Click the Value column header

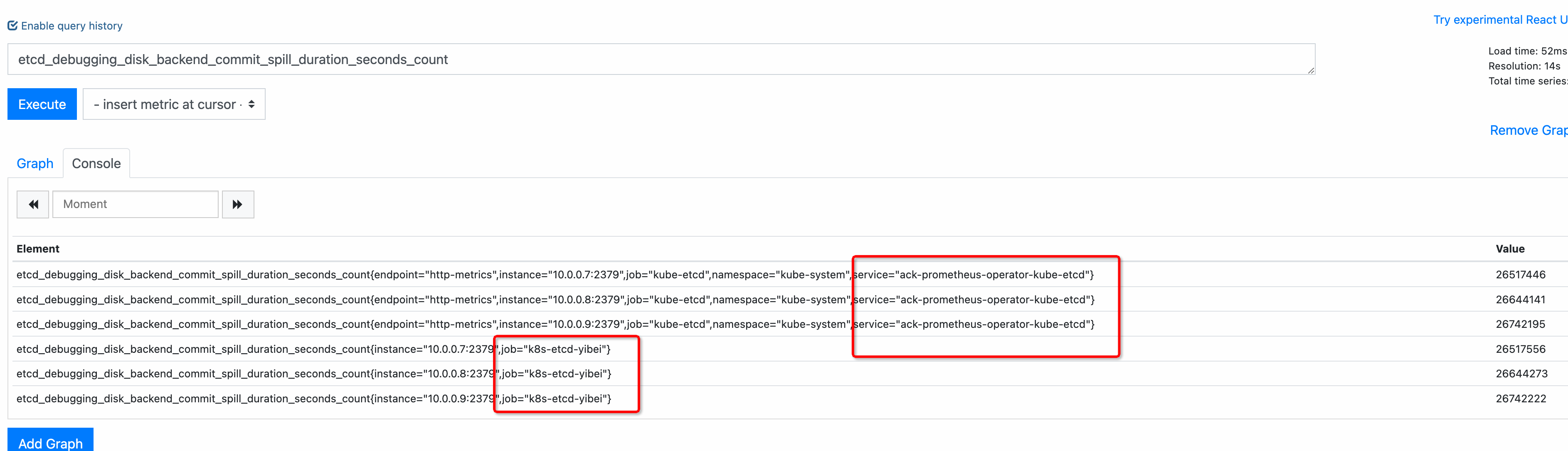(x=1510, y=249)
